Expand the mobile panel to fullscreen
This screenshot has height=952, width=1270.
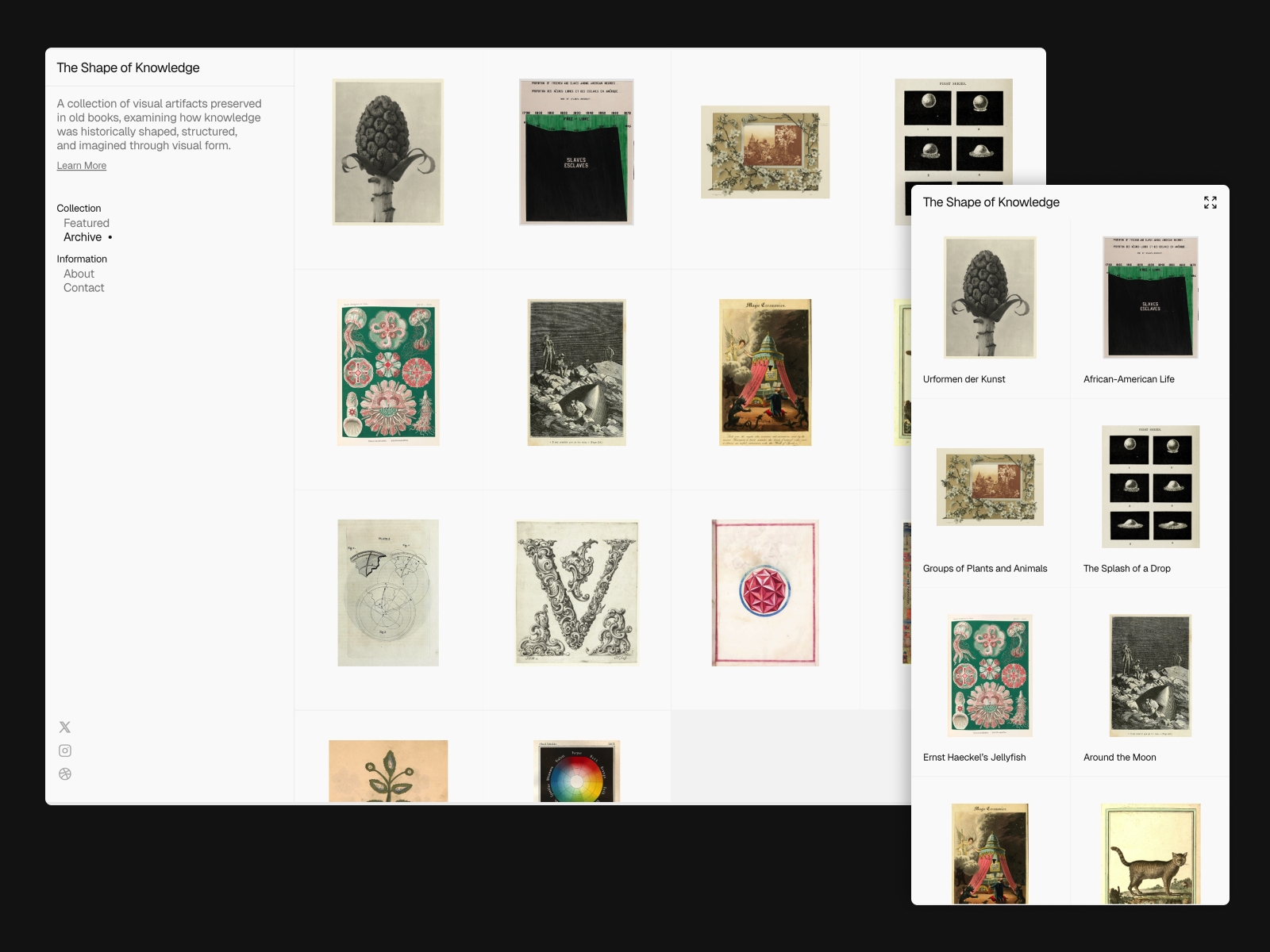coord(1210,203)
